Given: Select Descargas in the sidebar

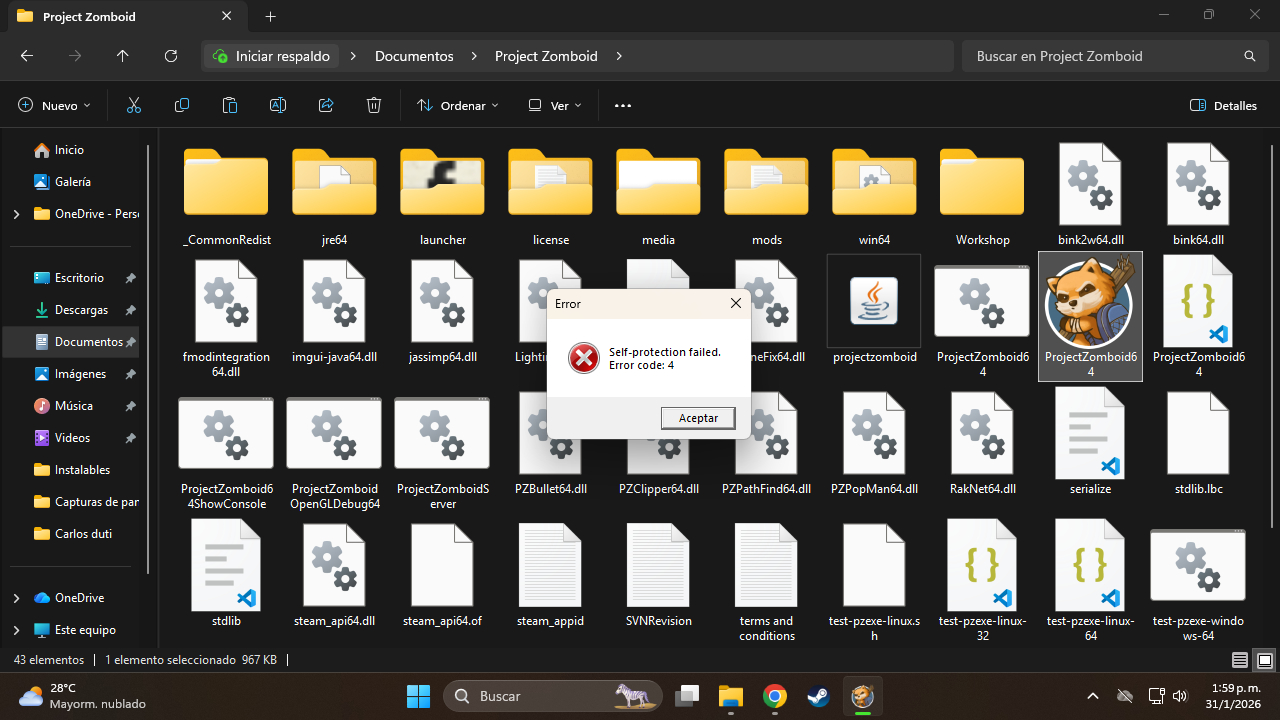Looking at the screenshot, I should click(x=81, y=310).
